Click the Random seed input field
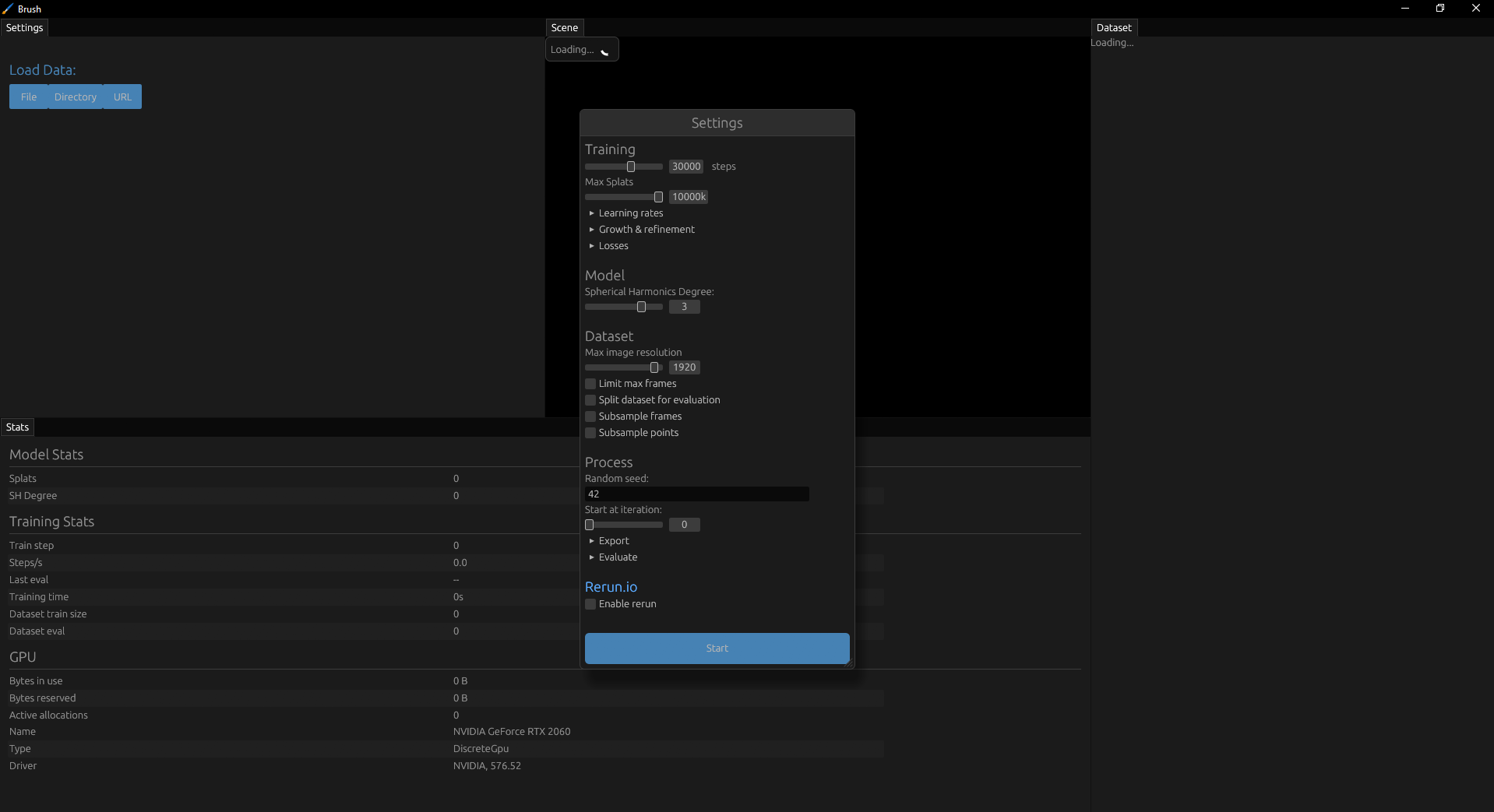This screenshot has height=812, width=1494. tap(696, 494)
